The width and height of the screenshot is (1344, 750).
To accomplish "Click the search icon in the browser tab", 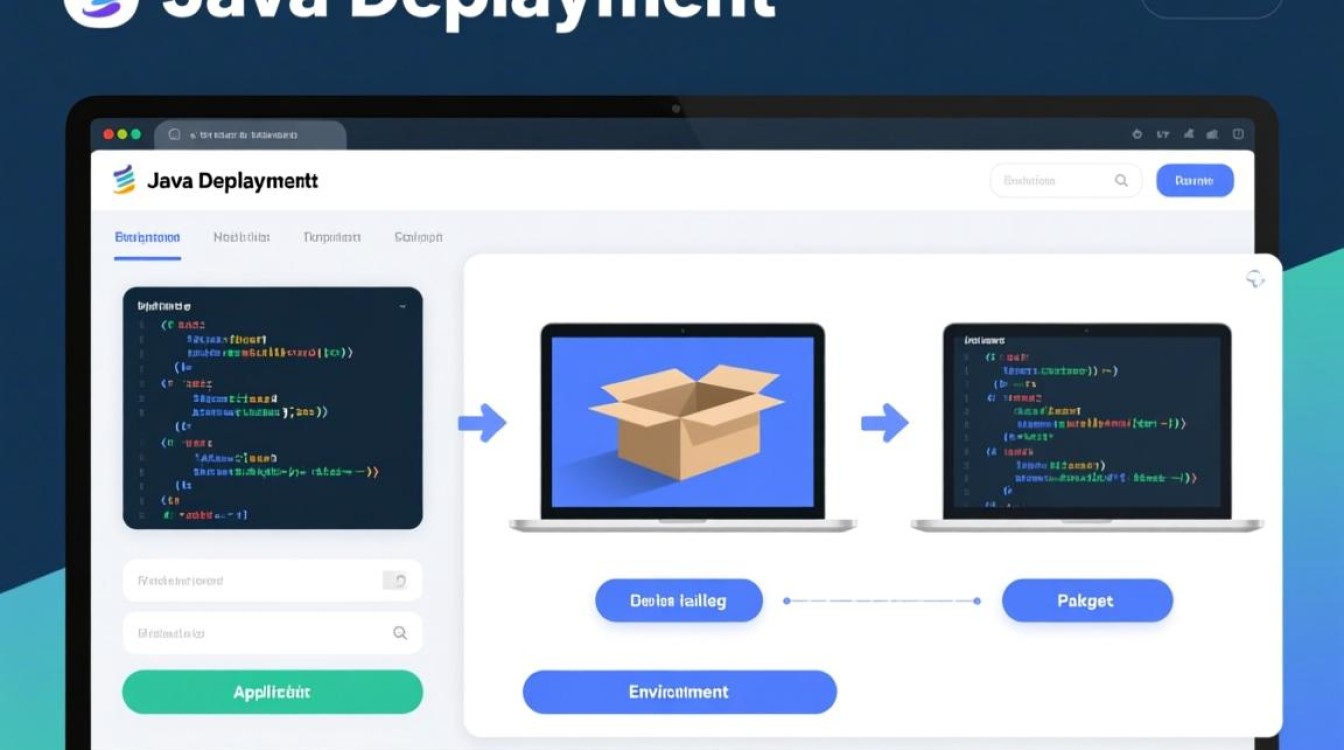I will [174, 134].
